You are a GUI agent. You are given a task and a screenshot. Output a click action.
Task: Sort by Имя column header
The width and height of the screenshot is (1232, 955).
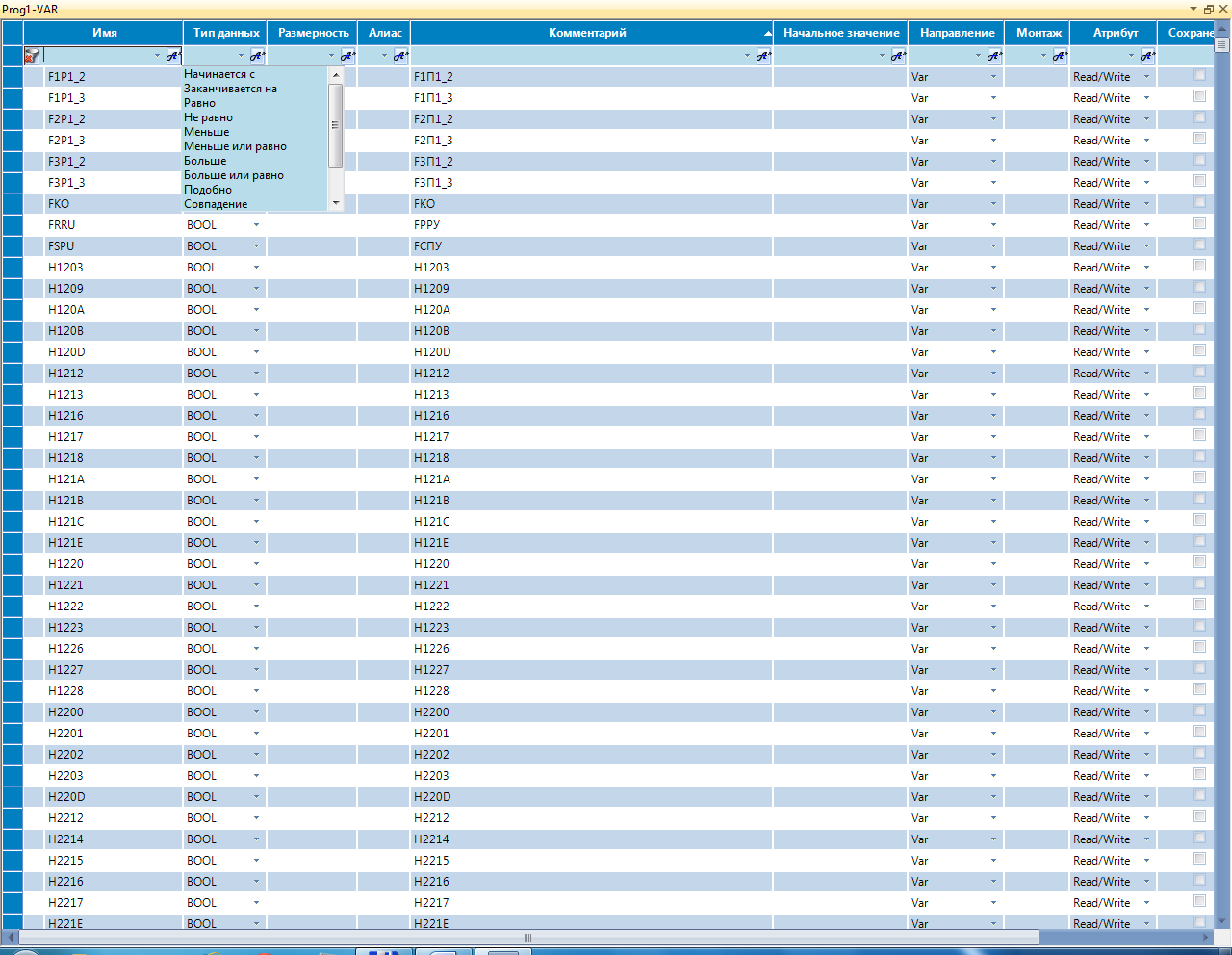click(104, 33)
